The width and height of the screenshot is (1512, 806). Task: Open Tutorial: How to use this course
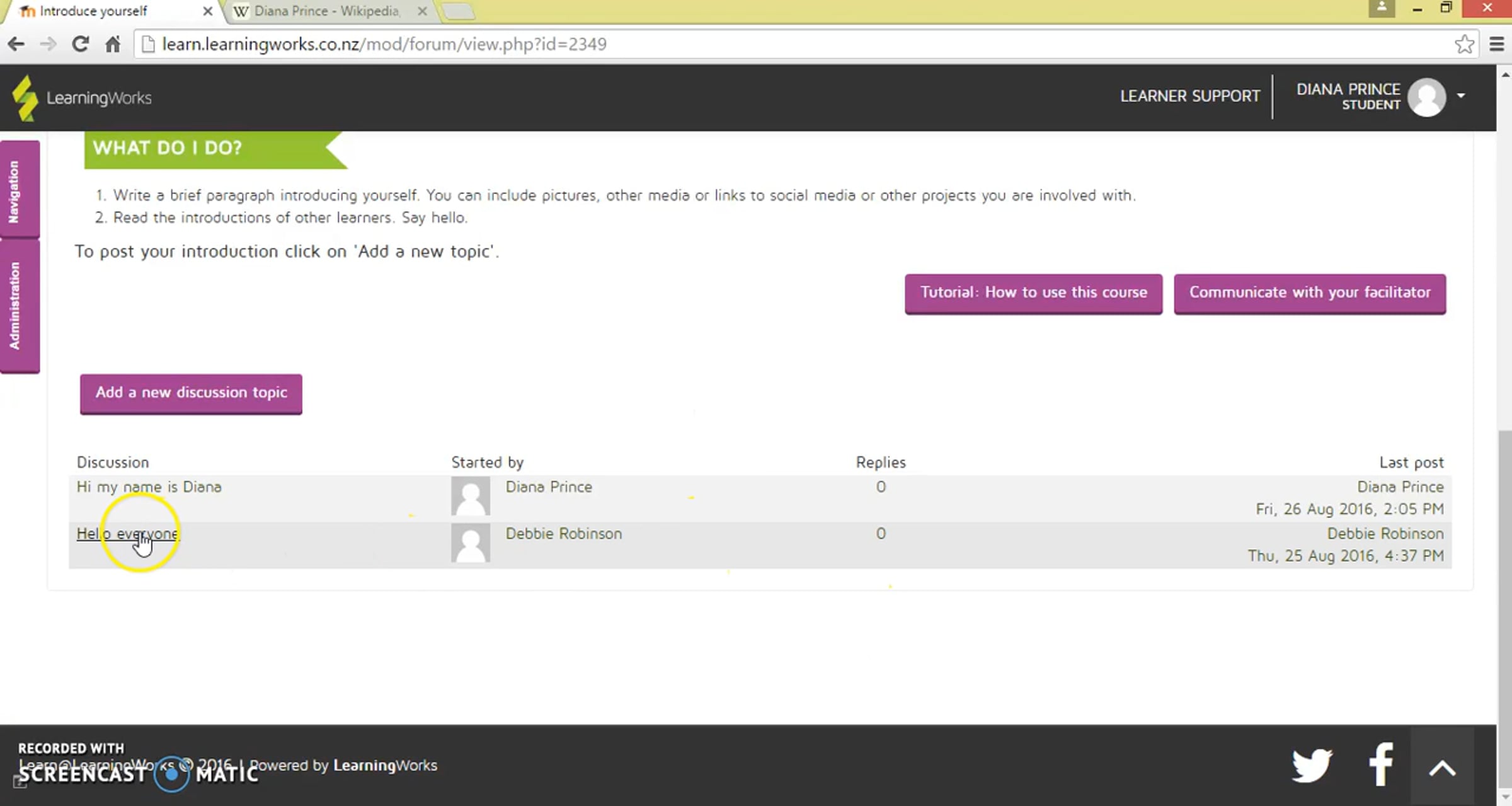tap(1033, 293)
